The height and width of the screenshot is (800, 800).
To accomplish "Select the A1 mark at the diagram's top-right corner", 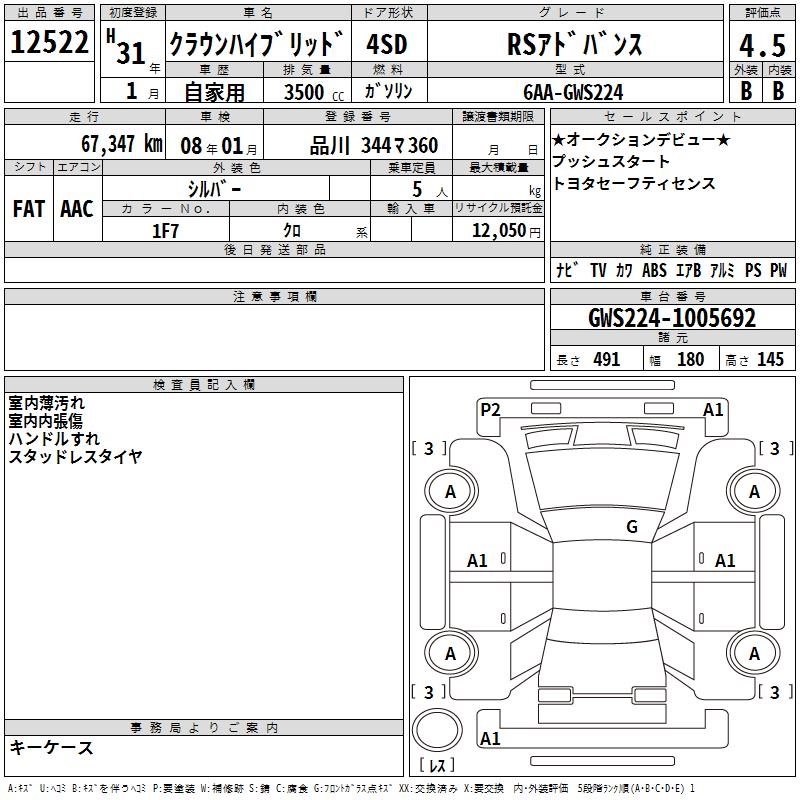I will coord(713,408).
